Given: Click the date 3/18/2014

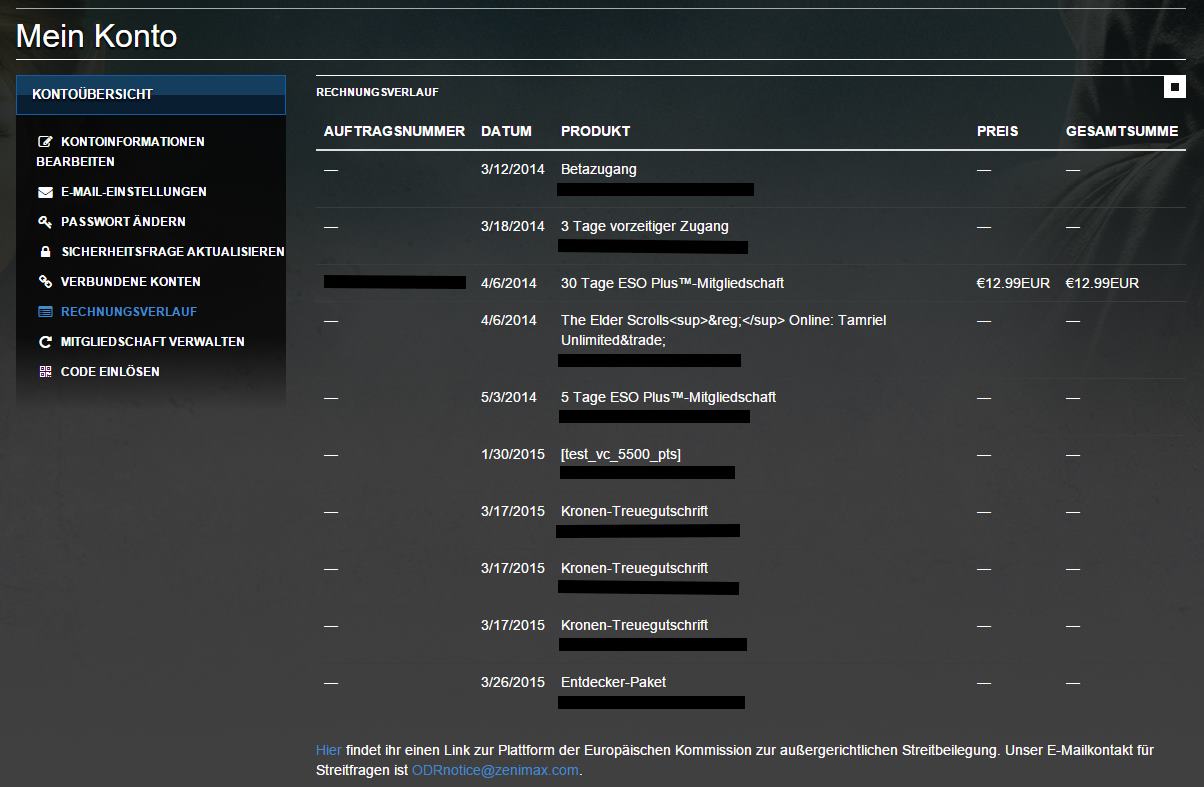Looking at the screenshot, I should coord(513,226).
